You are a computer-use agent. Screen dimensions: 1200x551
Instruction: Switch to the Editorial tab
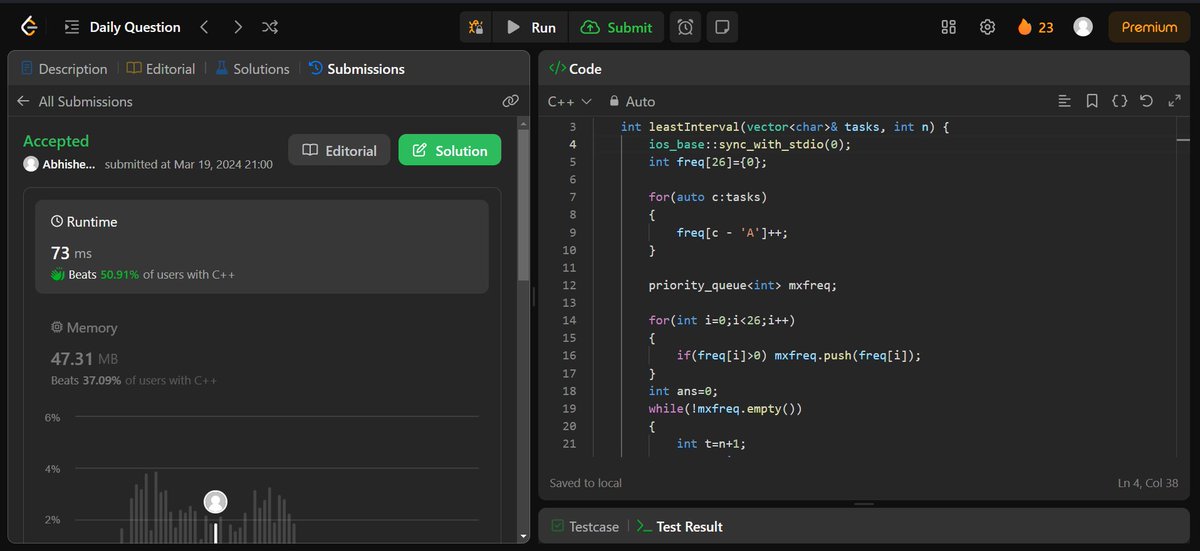click(161, 69)
